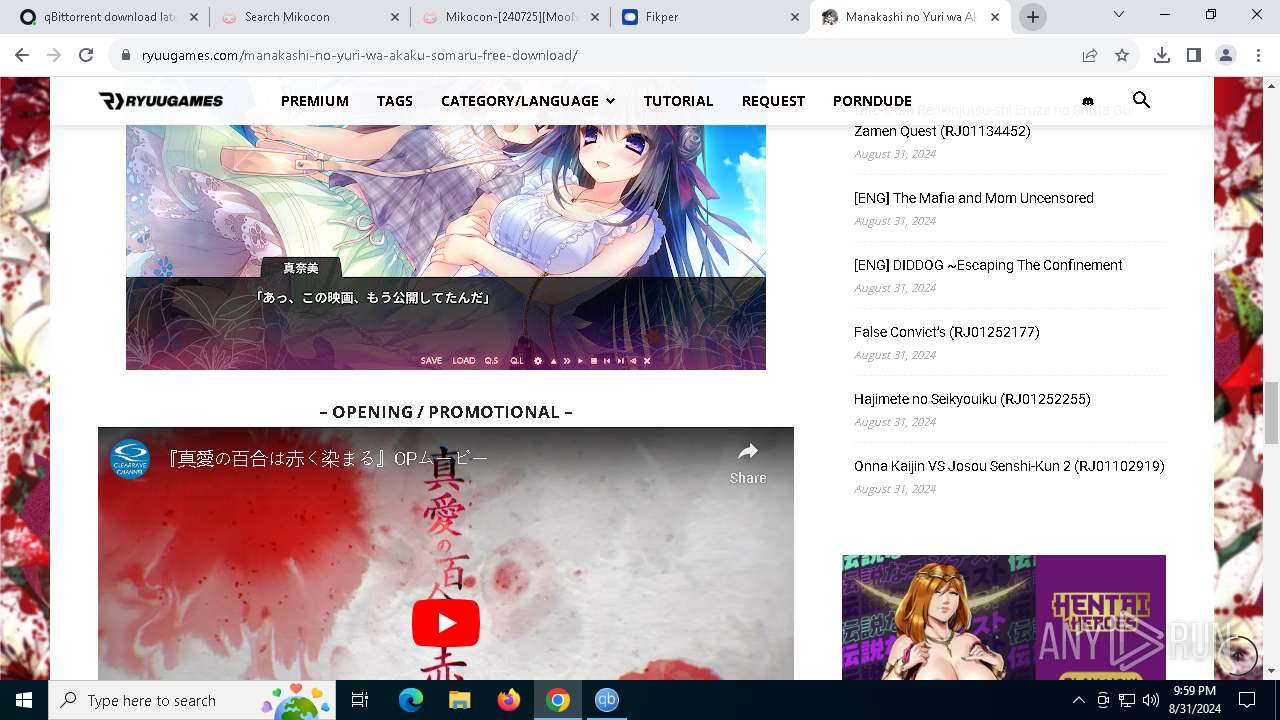1280x720 pixels.
Task: Click the page vertical scrollbar thumb
Action: tap(1271, 412)
